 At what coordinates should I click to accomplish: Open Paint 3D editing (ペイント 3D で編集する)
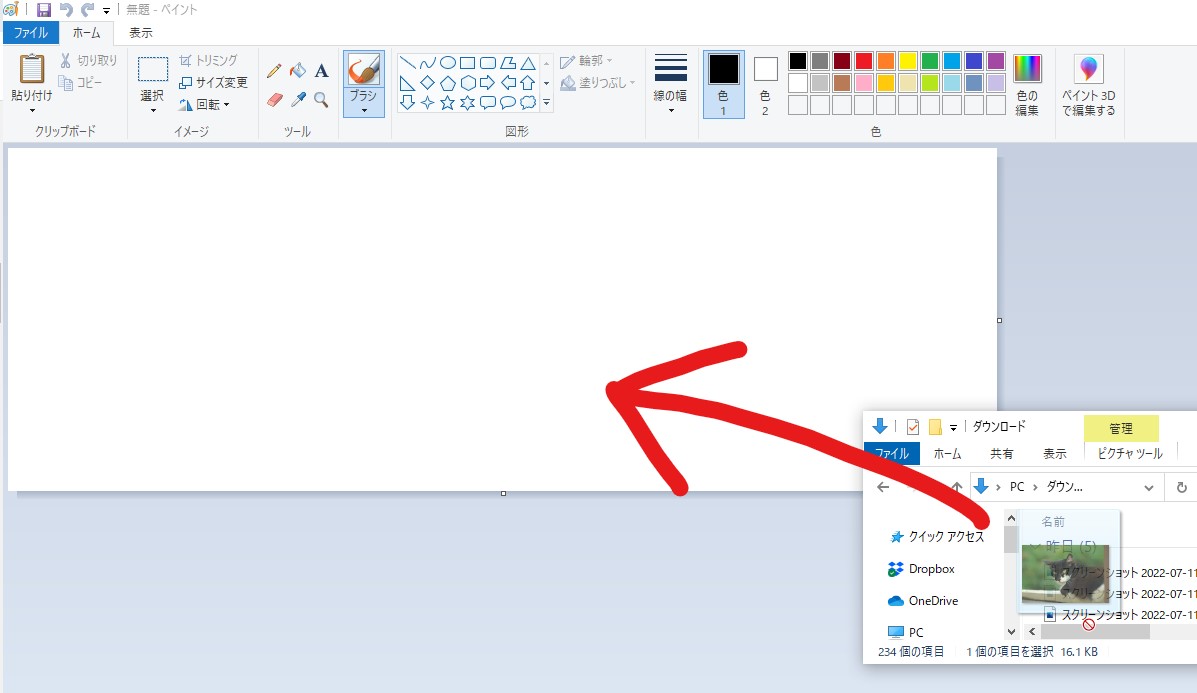[1089, 85]
